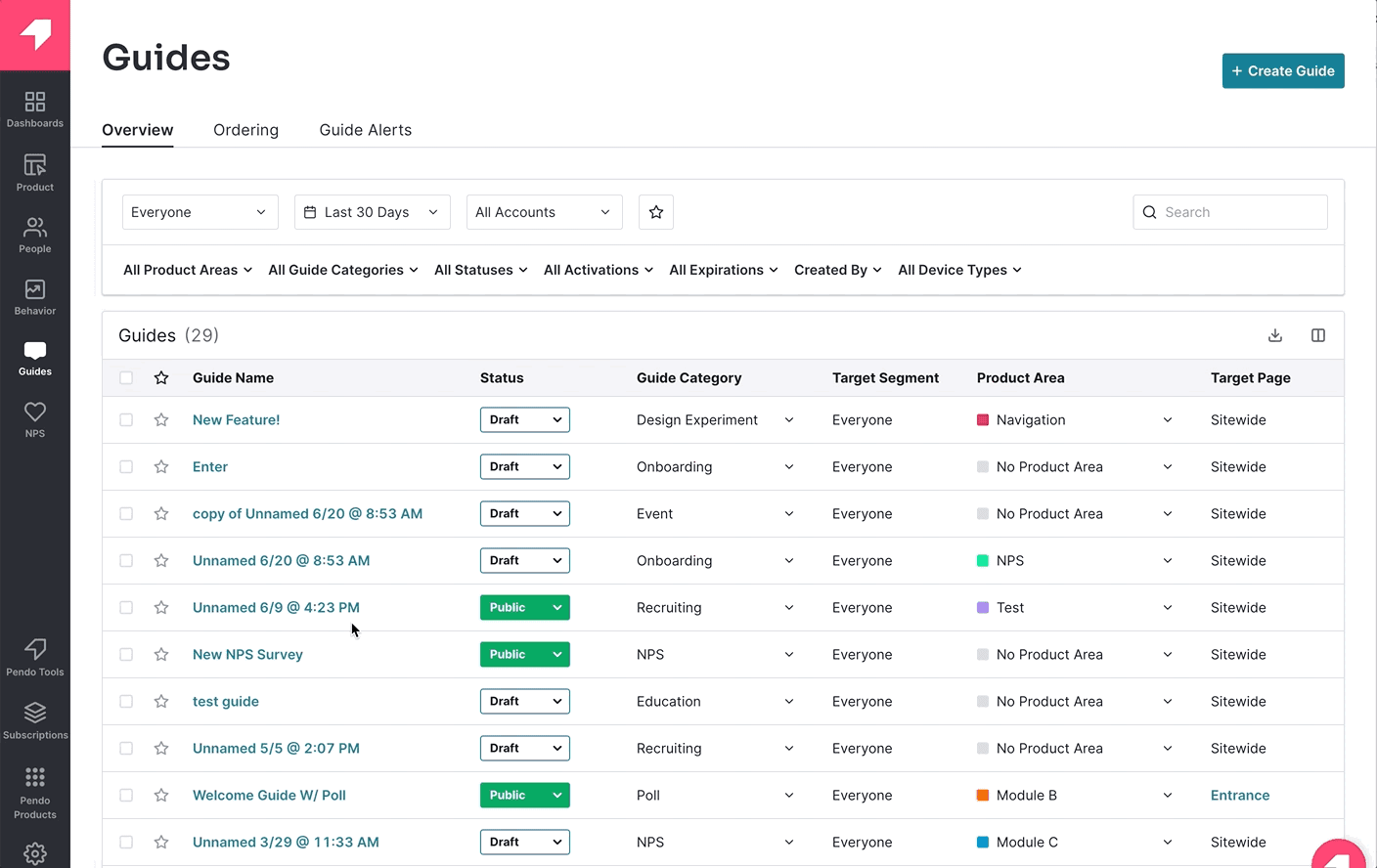Tick the test guide checkbox
This screenshot has height=868, width=1377.
coord(126,702)
